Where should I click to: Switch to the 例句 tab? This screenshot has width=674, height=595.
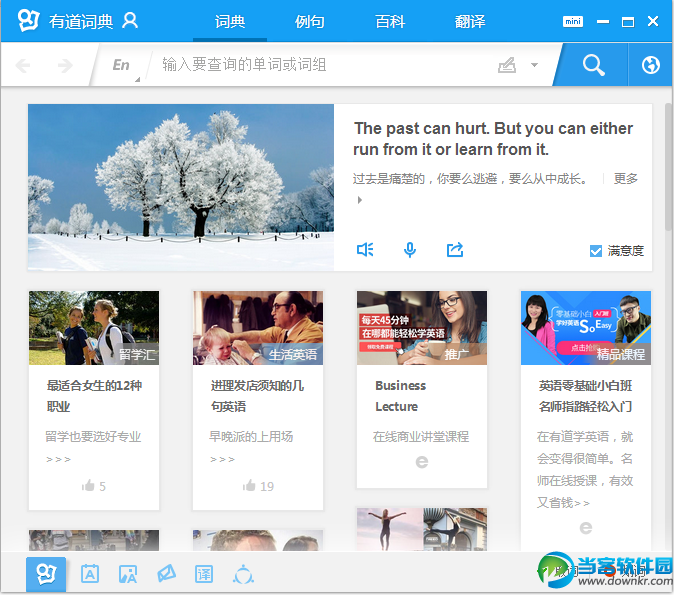click(309, 21)
